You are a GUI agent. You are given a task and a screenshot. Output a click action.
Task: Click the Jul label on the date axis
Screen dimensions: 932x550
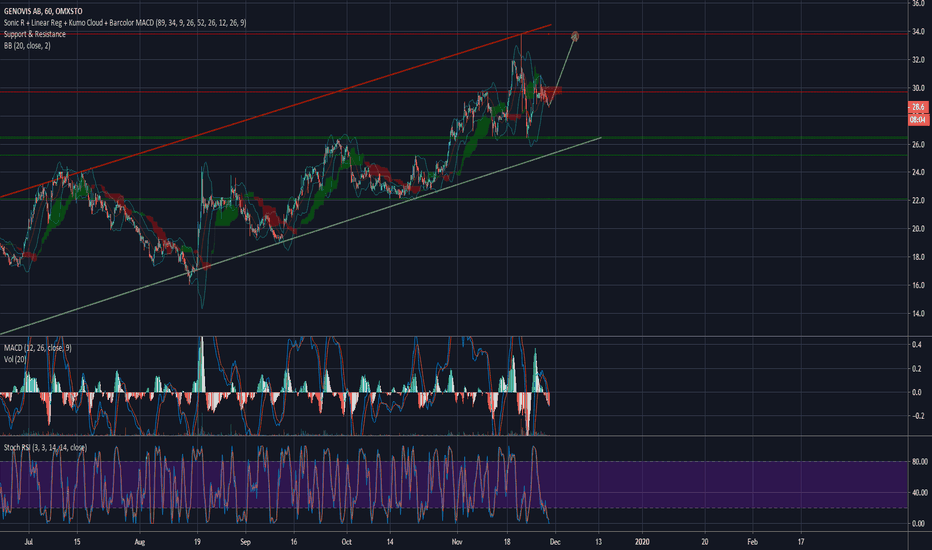point(29,542)
